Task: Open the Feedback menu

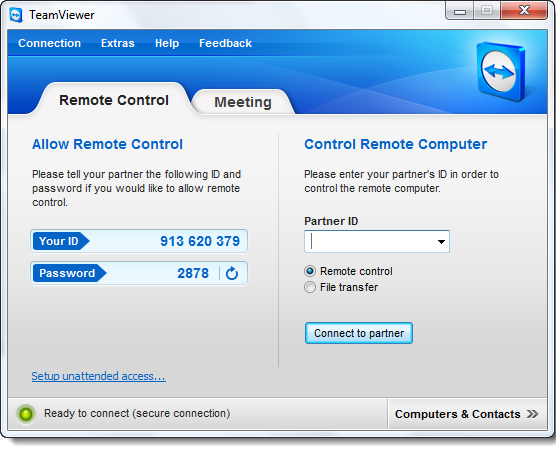Action: pos(226,43)
